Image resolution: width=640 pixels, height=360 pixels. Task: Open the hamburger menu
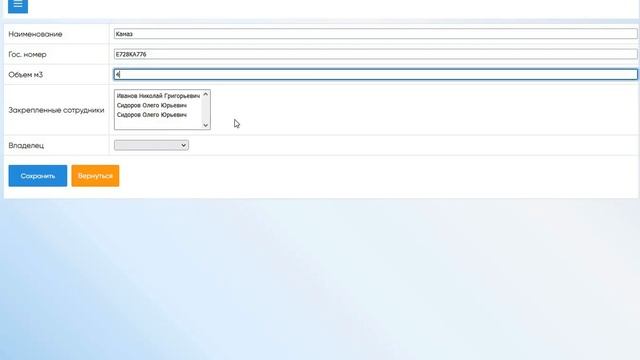[x=18, y=6]
